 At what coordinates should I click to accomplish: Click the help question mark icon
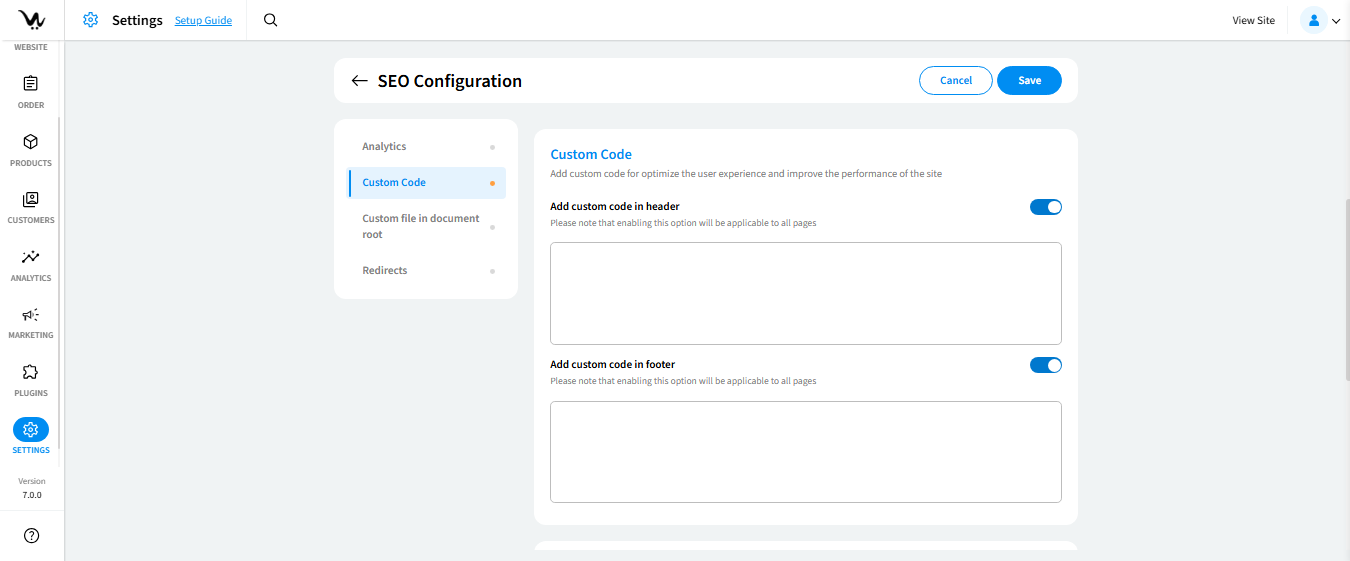tap(31, 536)
